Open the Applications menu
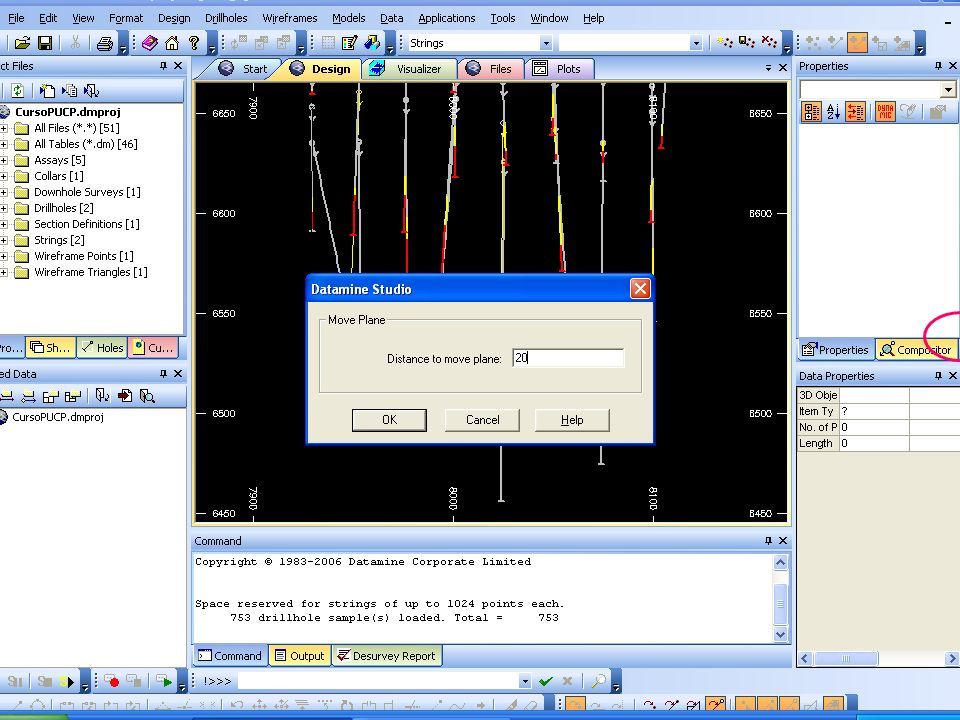Viewport: 960px width, 720px height. coord(446,18)
